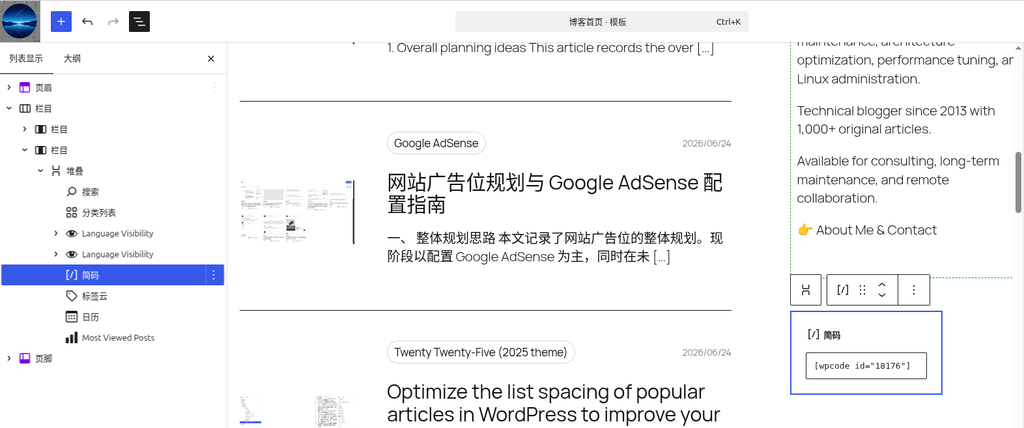Image resolution: width=1024 pixels, height=428 pixels.
Task: Open the Google AdSense category link
Action: [436, 143]
